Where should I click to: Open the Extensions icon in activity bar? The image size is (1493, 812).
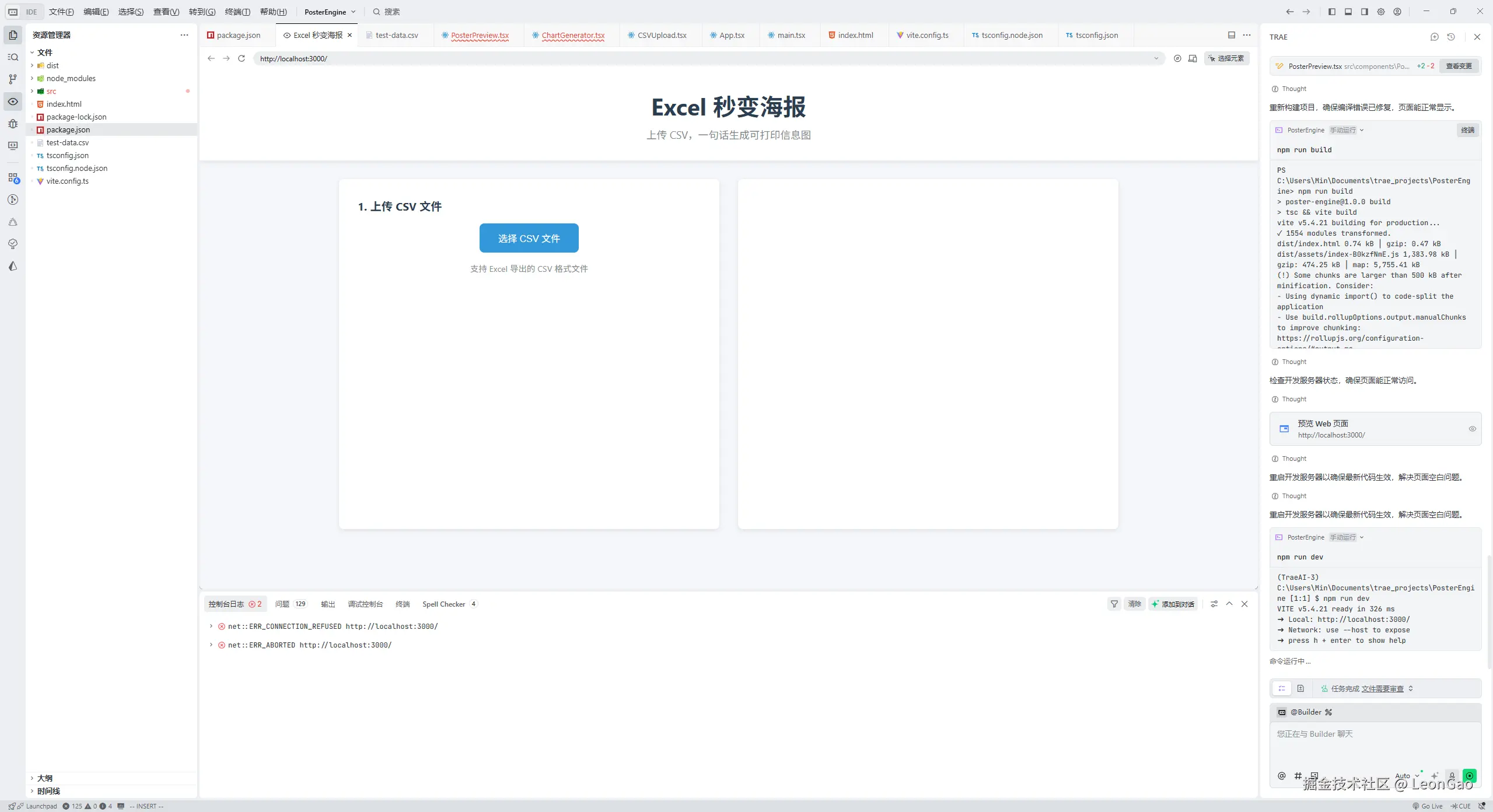(13, 178)
